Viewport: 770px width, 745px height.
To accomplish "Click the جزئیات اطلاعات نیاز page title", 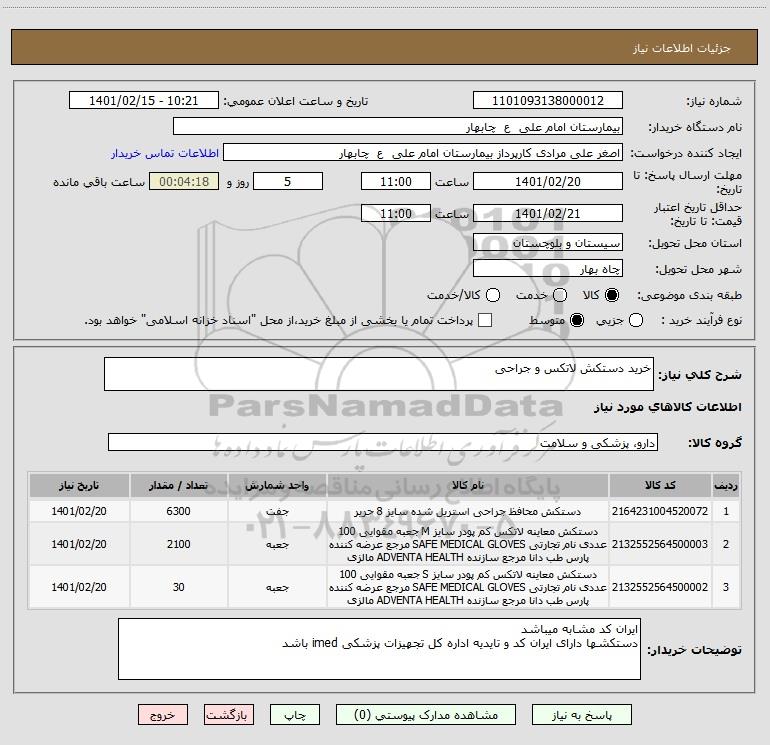I will tap(682, 48).
